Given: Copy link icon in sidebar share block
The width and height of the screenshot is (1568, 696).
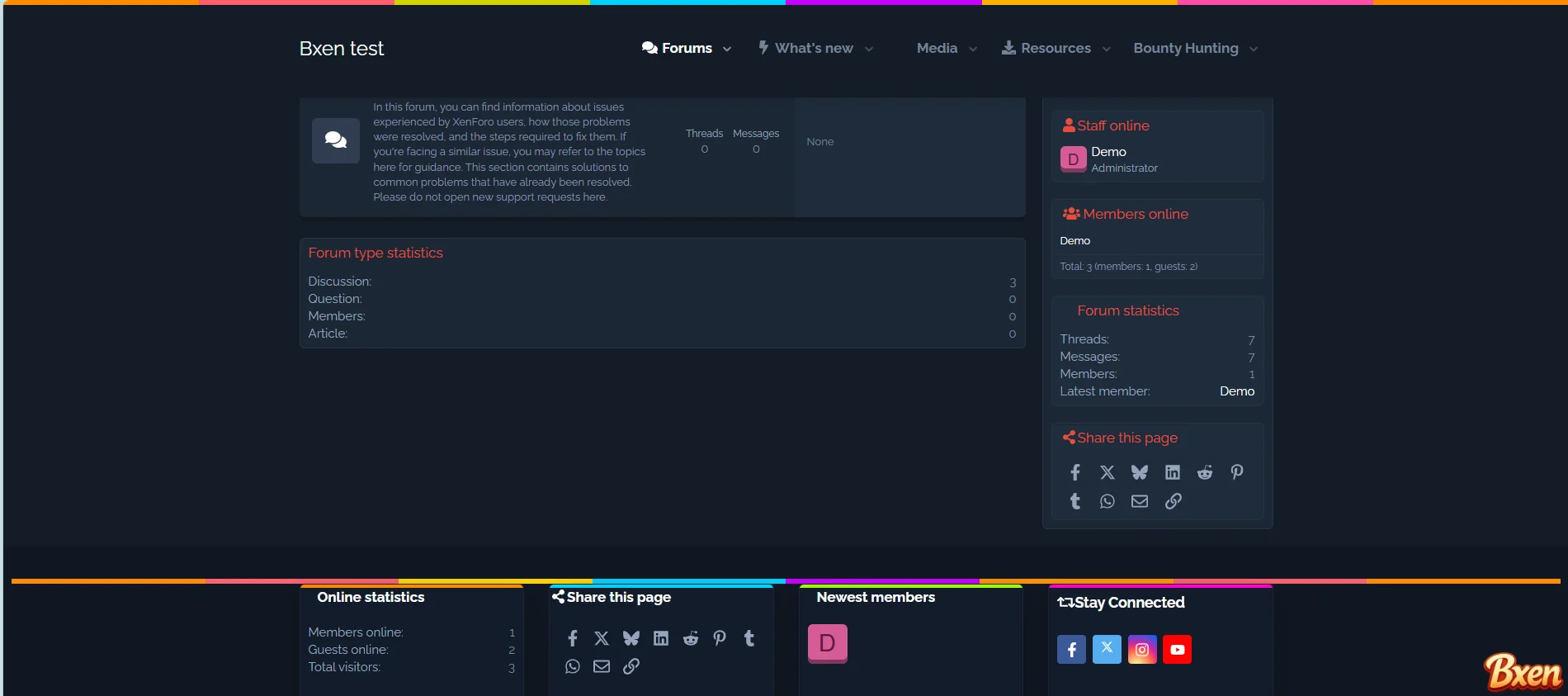Looking at the screenshot, I should click(x=1173, y=501).
